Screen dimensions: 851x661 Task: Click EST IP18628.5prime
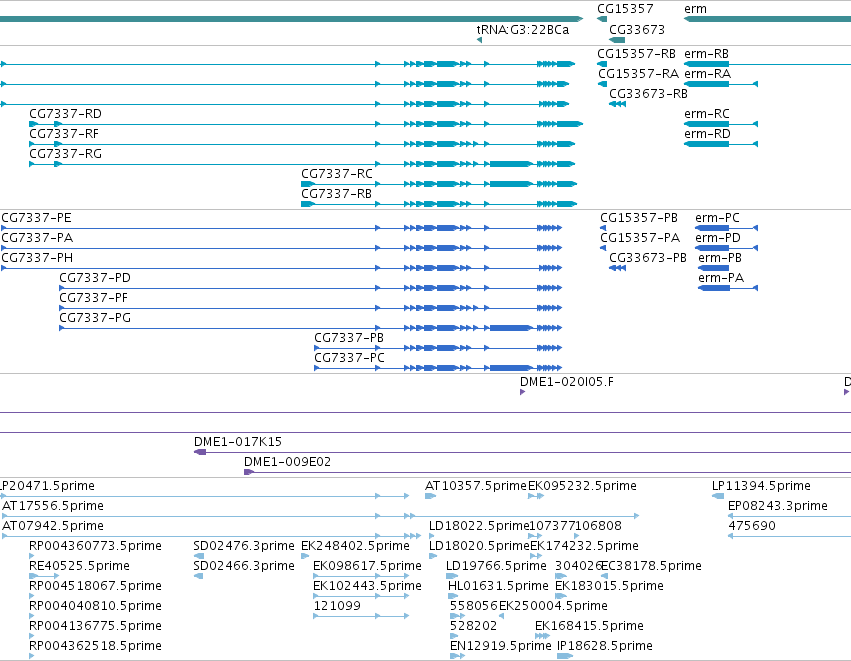coord(605,646)
